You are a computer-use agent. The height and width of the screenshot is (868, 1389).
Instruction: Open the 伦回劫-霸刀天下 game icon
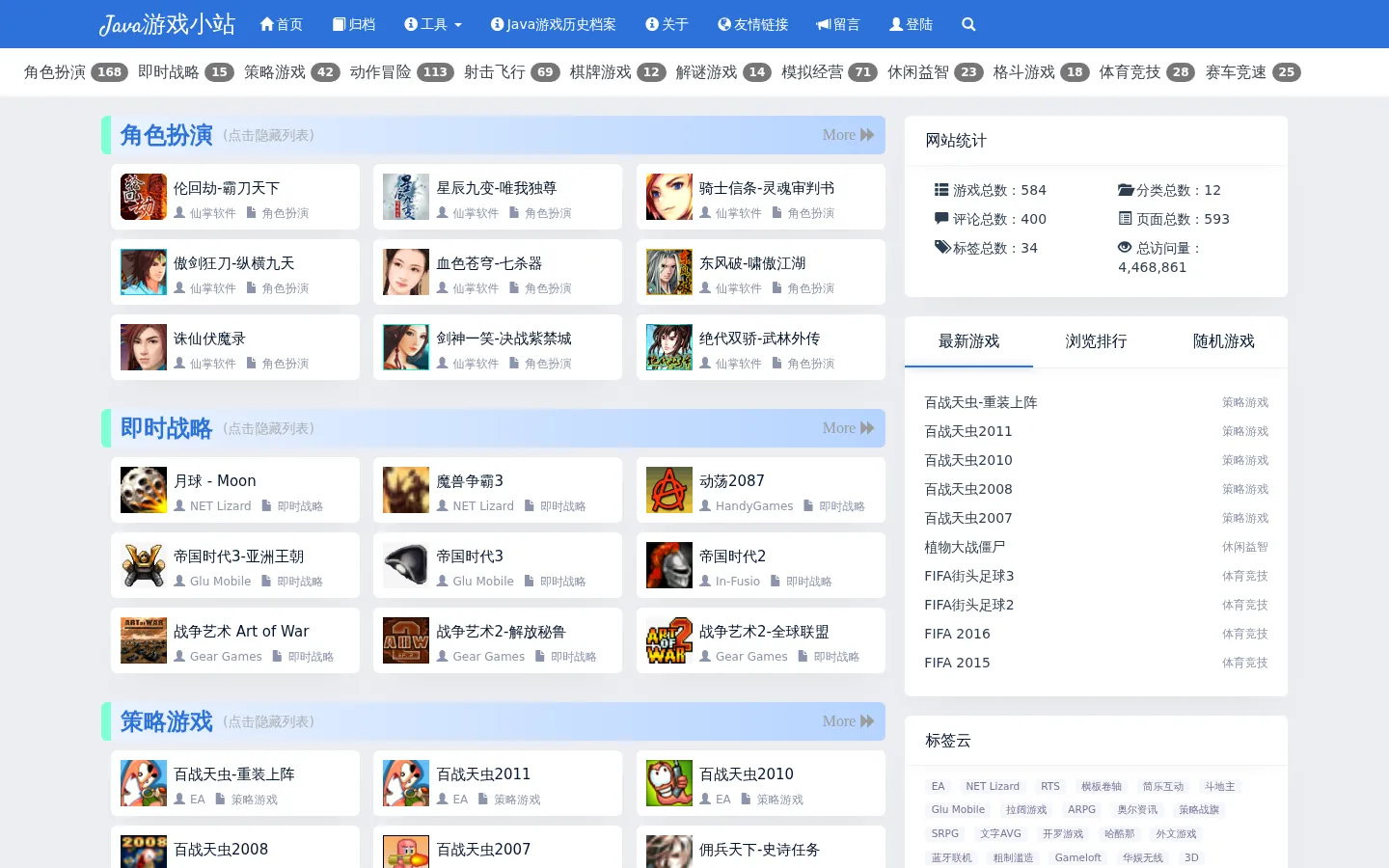click(x=144, y=197)
